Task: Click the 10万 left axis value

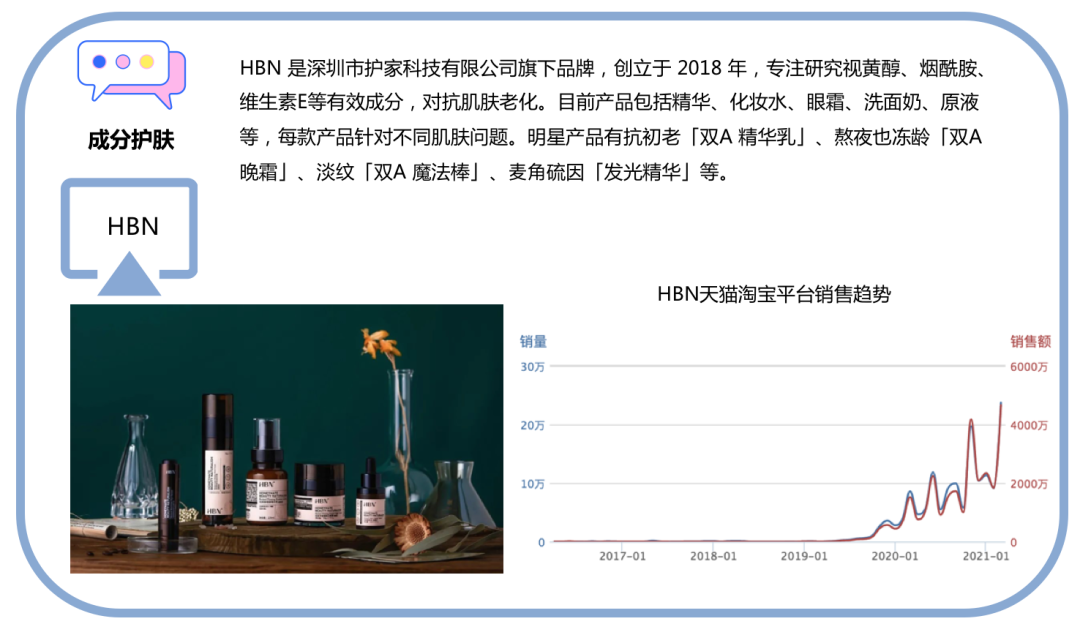Action: (532, 484)
